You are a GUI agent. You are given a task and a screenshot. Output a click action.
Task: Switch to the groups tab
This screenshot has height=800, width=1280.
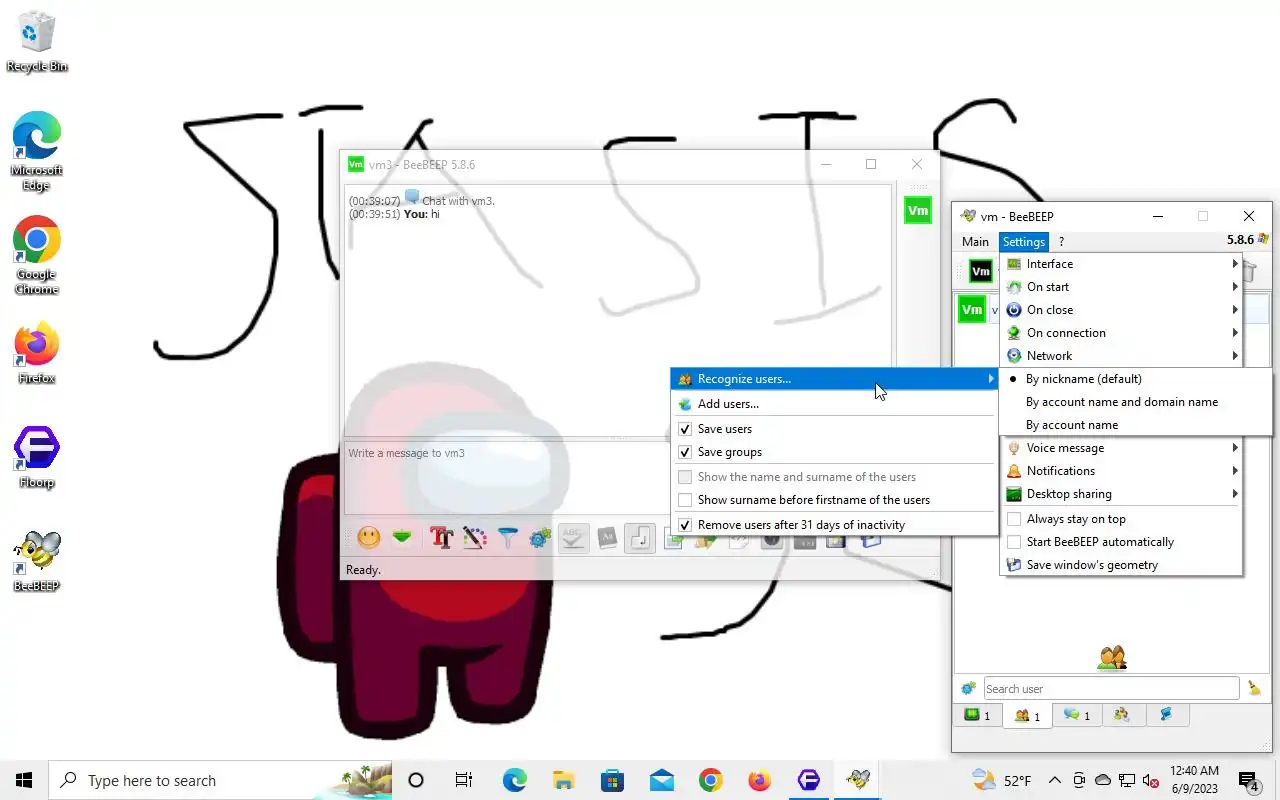pyautogui.click(x=1122, y=715)
